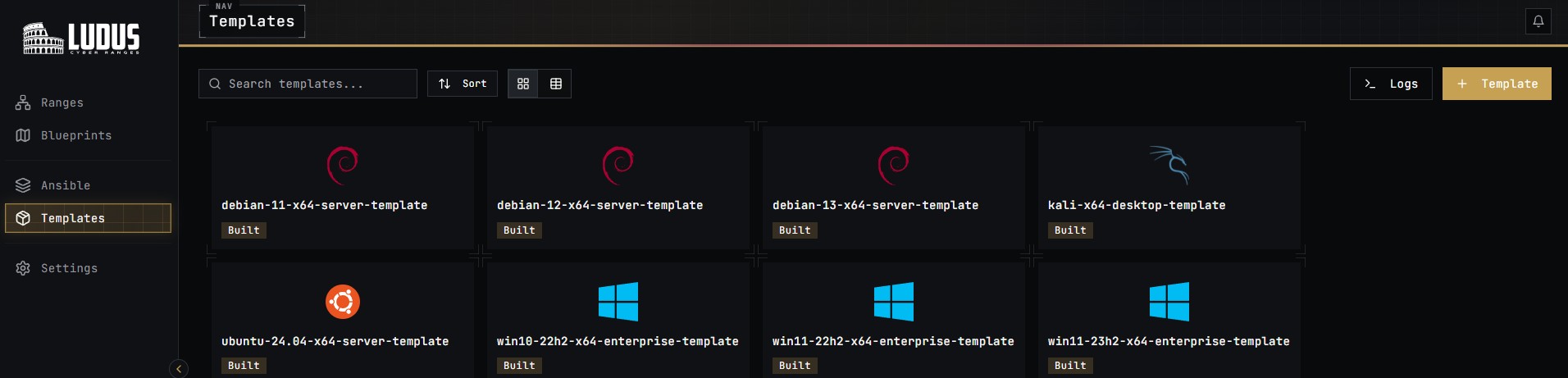1568x378 pixels.
Task: Switch to table view layout
Action: coord(556,84)
